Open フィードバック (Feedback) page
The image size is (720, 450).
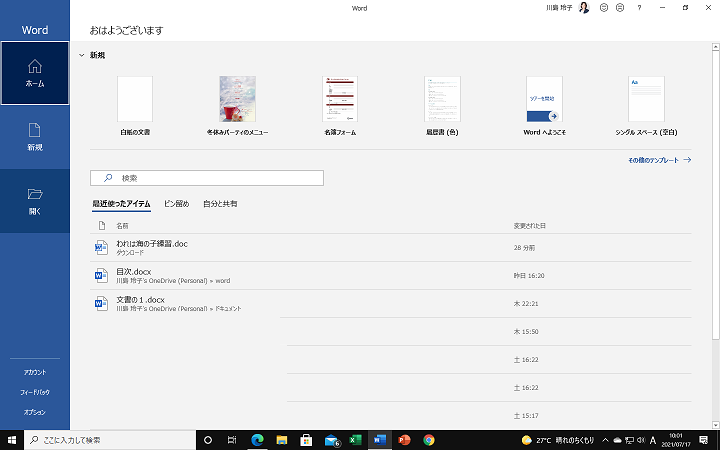[35, 392]
